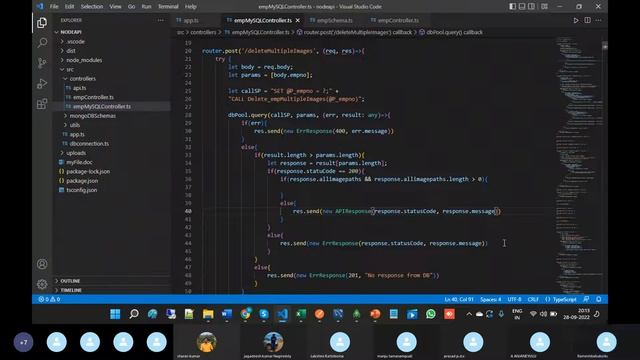Open Word from taskbar
Viewport: 640px width, 360px height.
coord(227,314)
